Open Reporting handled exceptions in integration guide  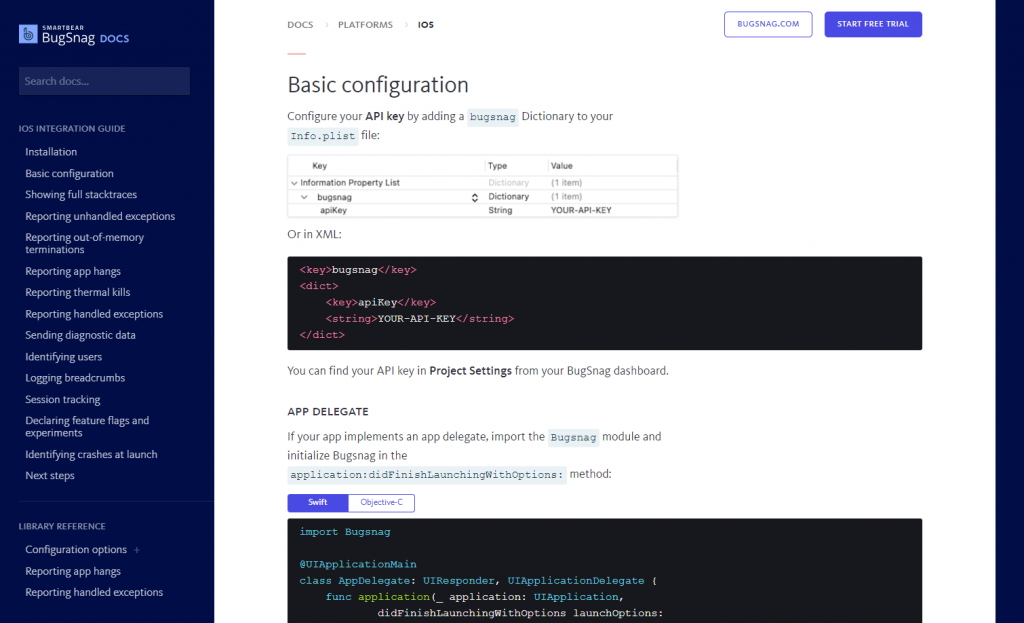point(94,313)
